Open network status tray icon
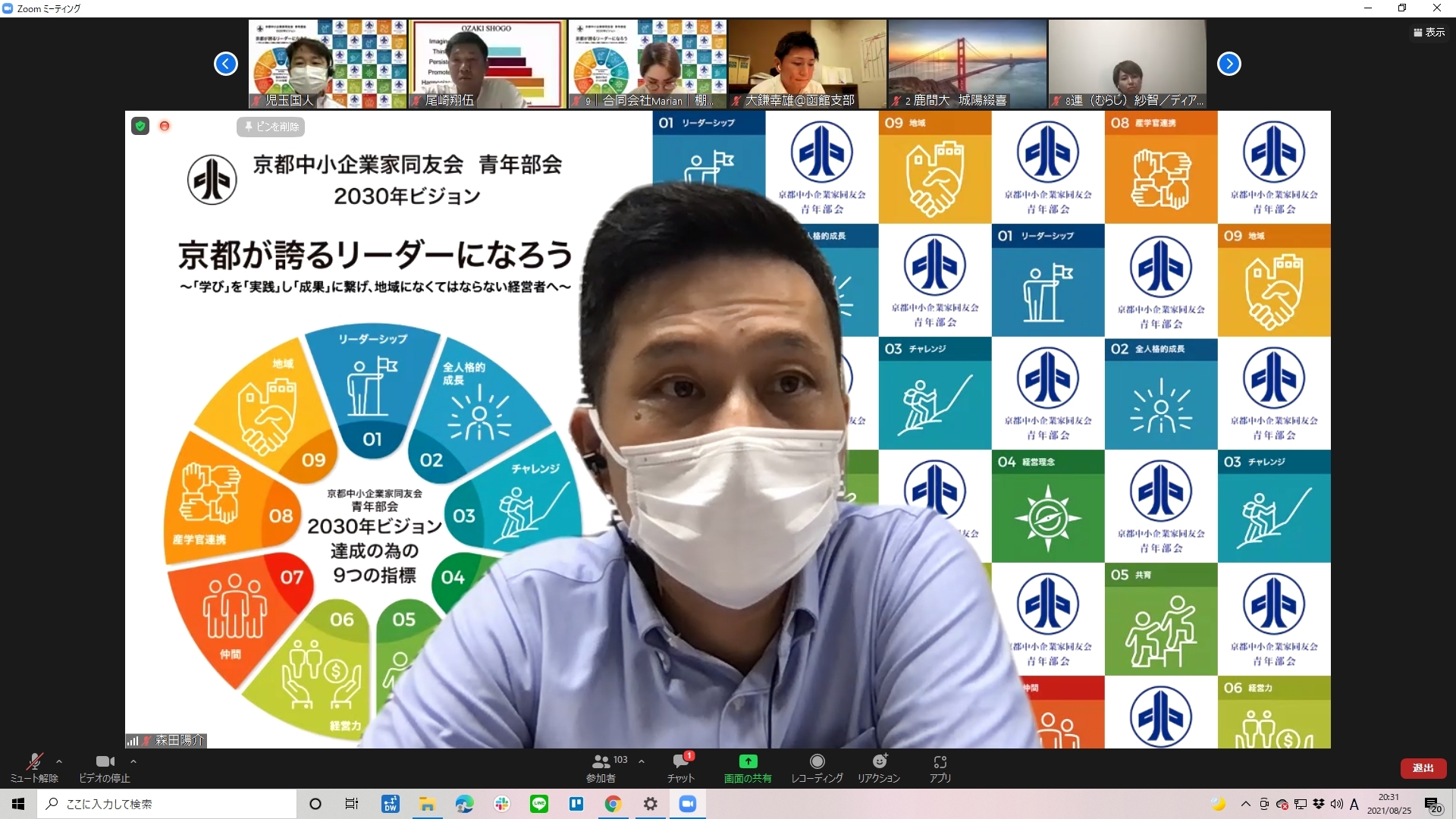 1301,804
